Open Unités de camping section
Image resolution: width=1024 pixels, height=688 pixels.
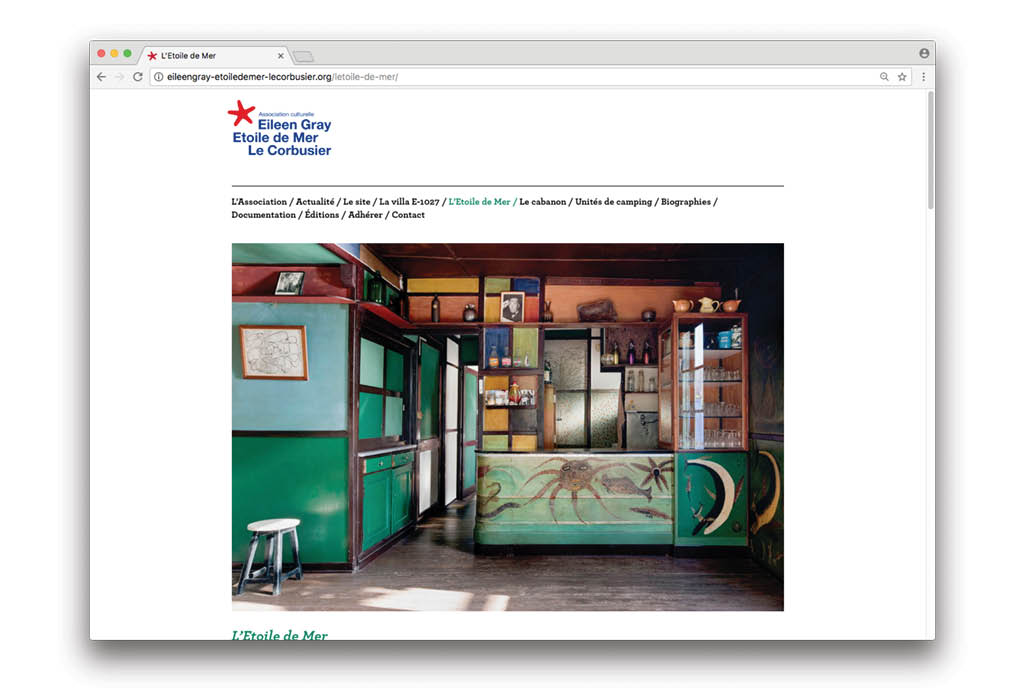[x=613, y=202]
